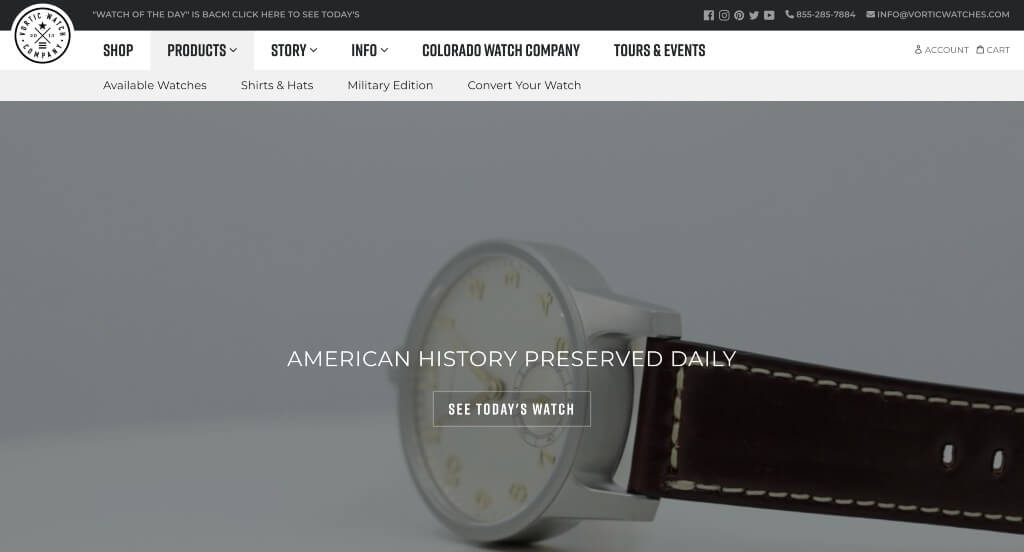
Task: Open the Military Edition submenu link
Action: point(390,86)
